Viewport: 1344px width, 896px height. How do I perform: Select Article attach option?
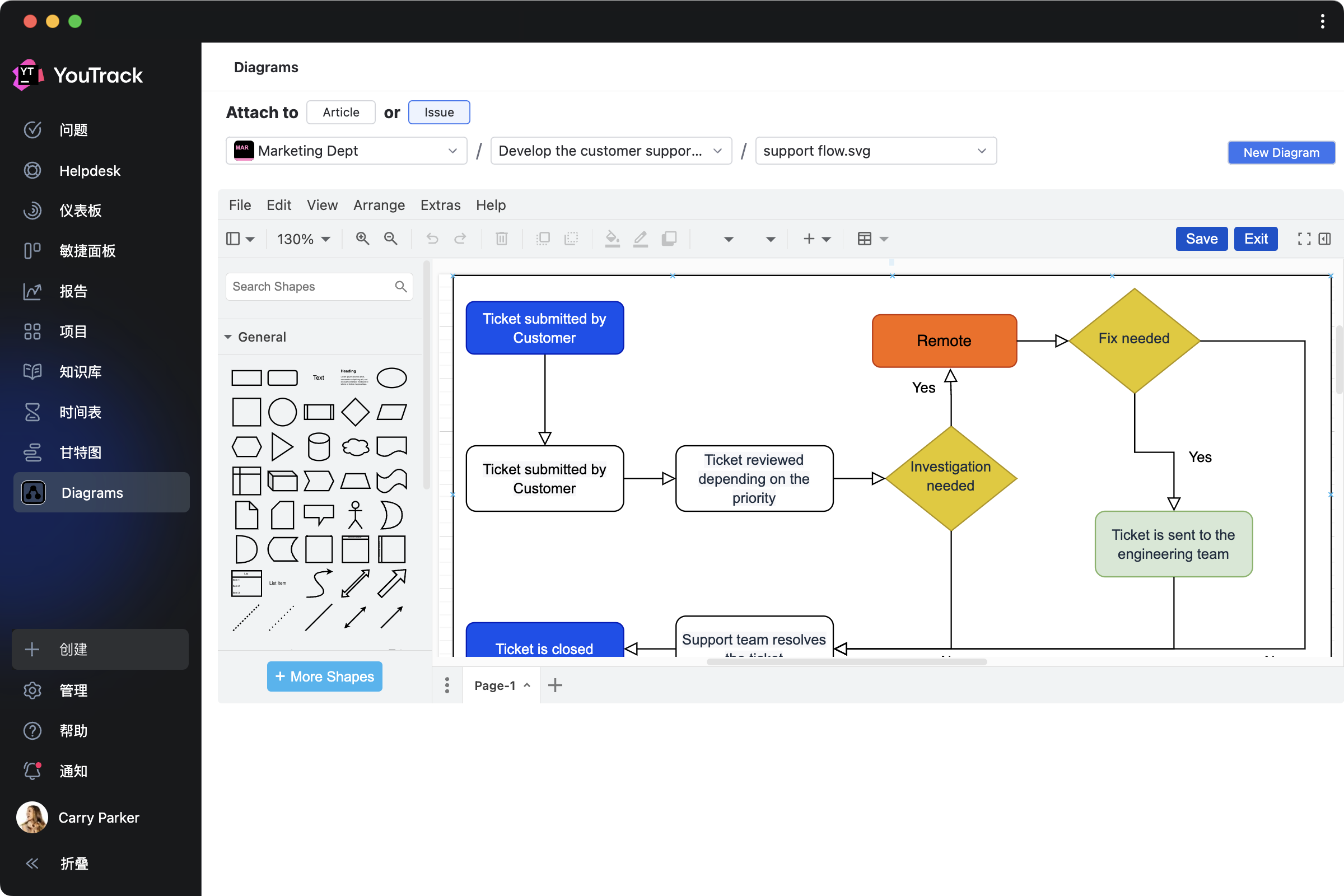pos(340,113)
